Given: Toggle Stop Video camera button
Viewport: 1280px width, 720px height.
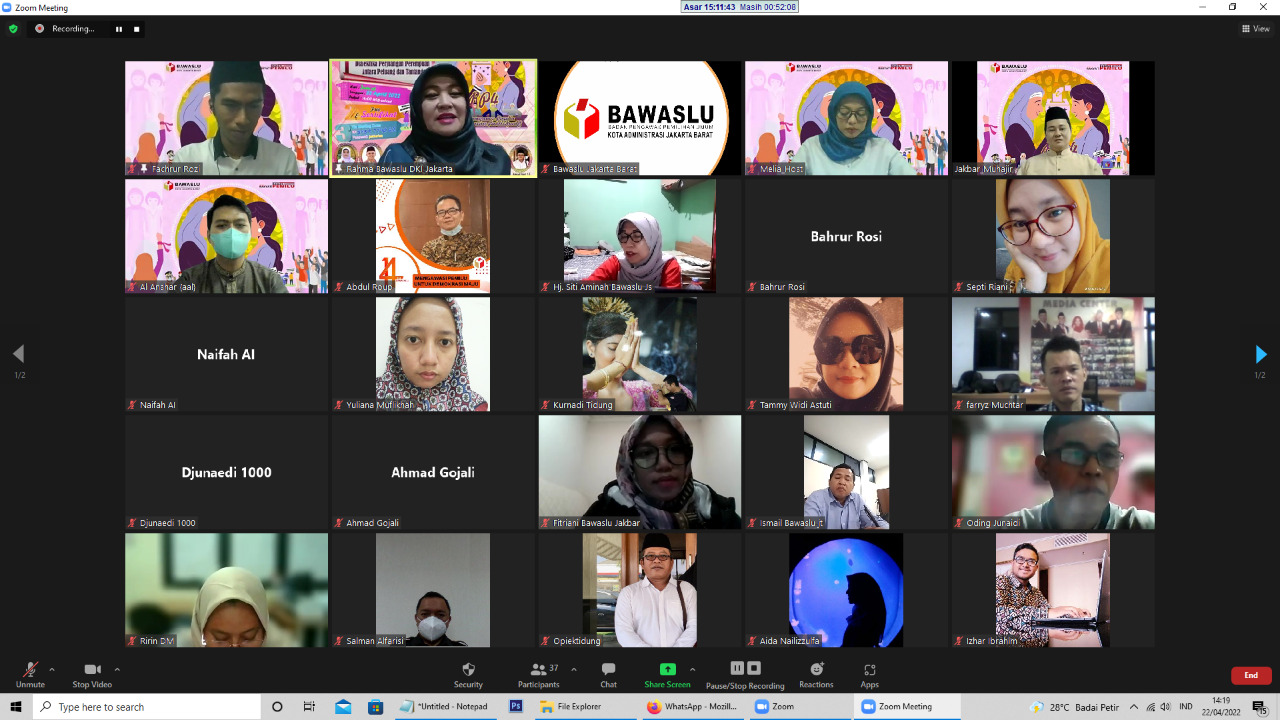Looking at the screenshot, I should [92, 674].
